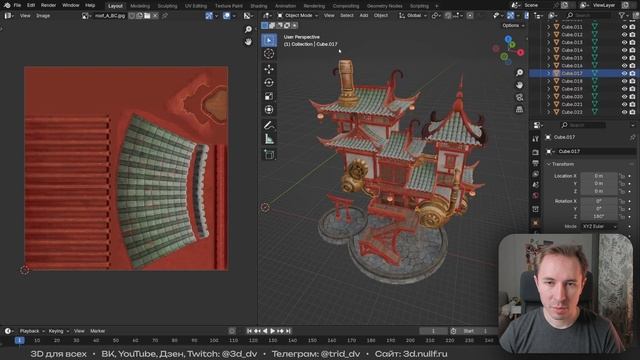Expand Cube.016 in the outliner
The height and width of the screenshot is (360, 640).
click(549, 66)
